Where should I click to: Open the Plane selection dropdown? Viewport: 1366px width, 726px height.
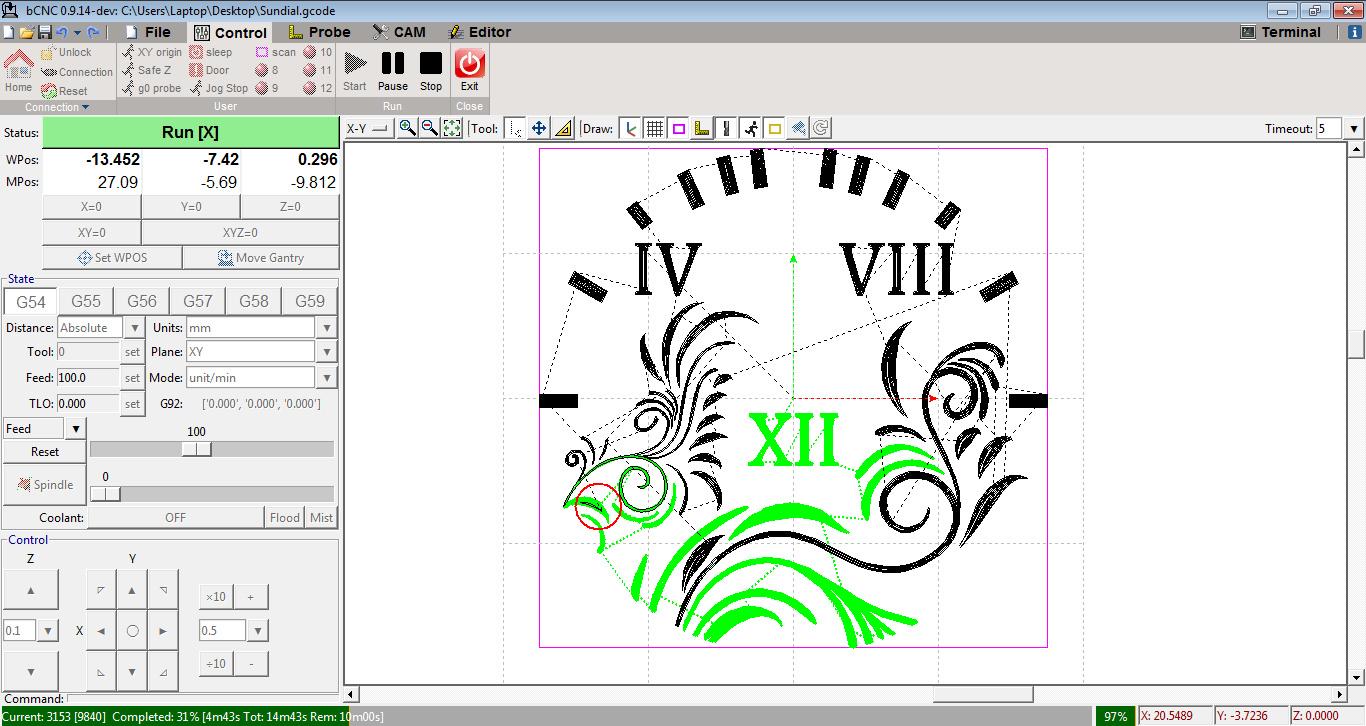coord(326,351)
